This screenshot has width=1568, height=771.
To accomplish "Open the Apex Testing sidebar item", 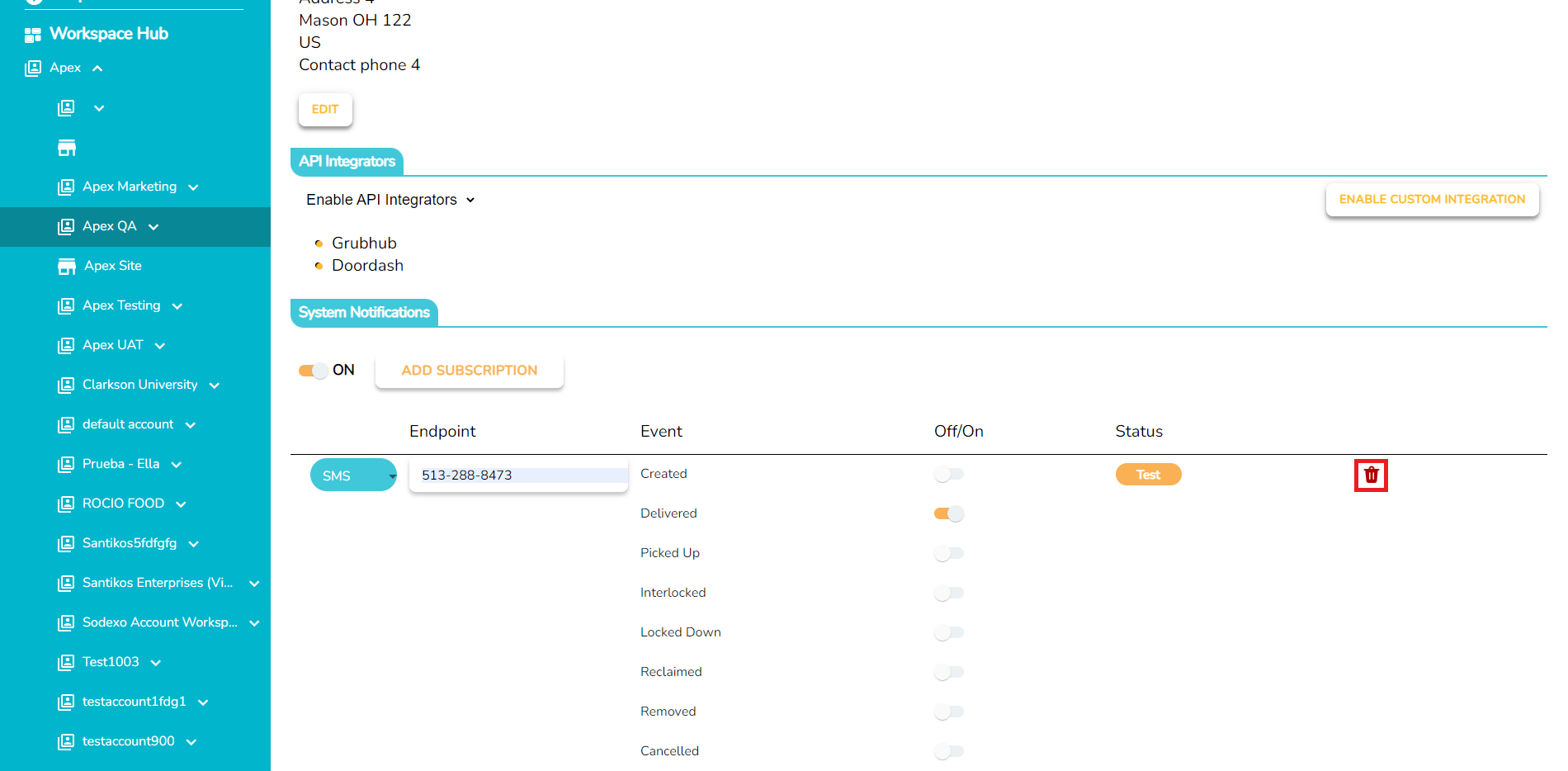I will tap(121, 305).
